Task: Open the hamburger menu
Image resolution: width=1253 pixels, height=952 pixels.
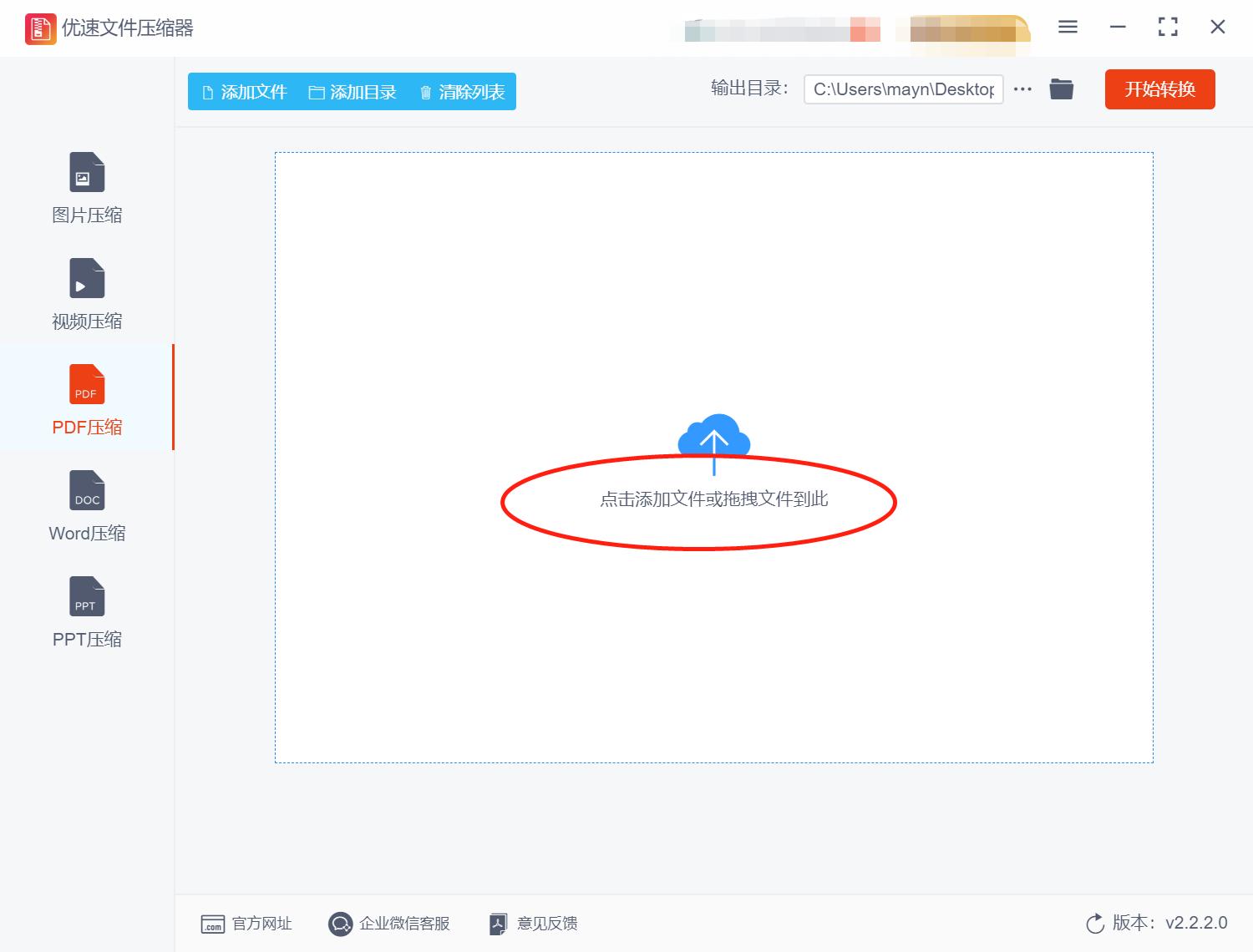Action: (x=1067, y=27)
